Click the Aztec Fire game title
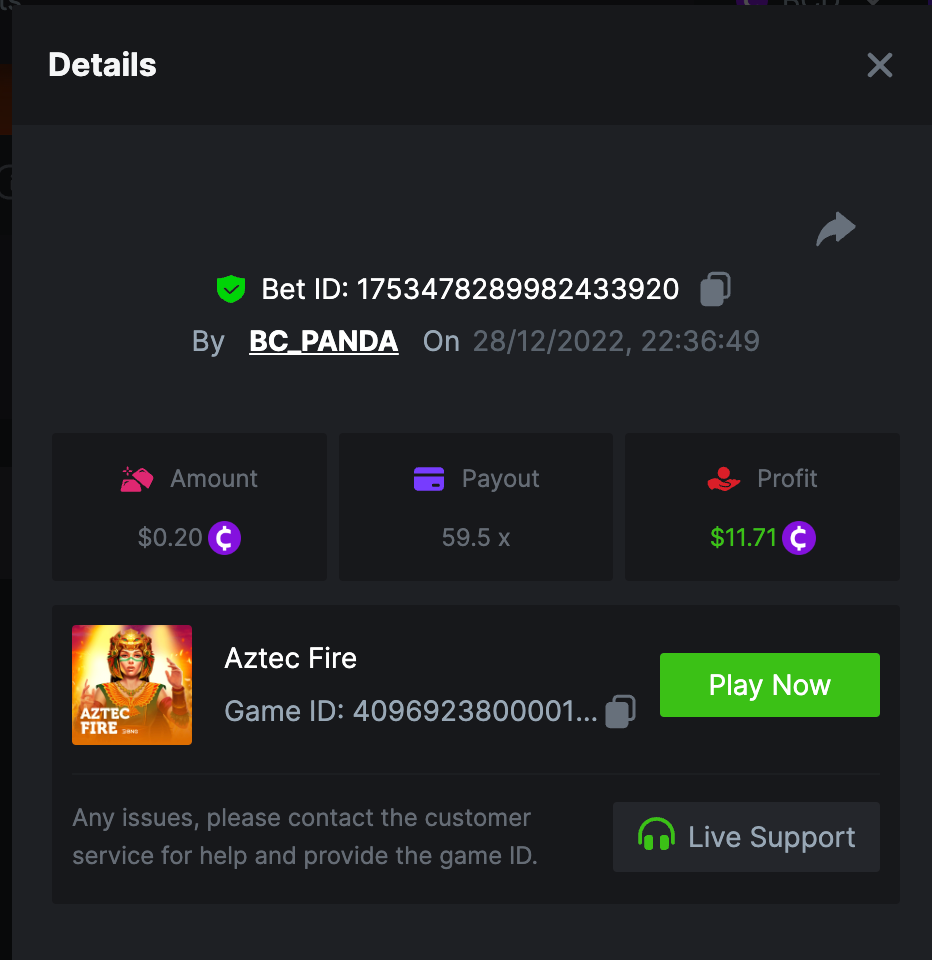The image size is (932, 960). pos(290,658)
